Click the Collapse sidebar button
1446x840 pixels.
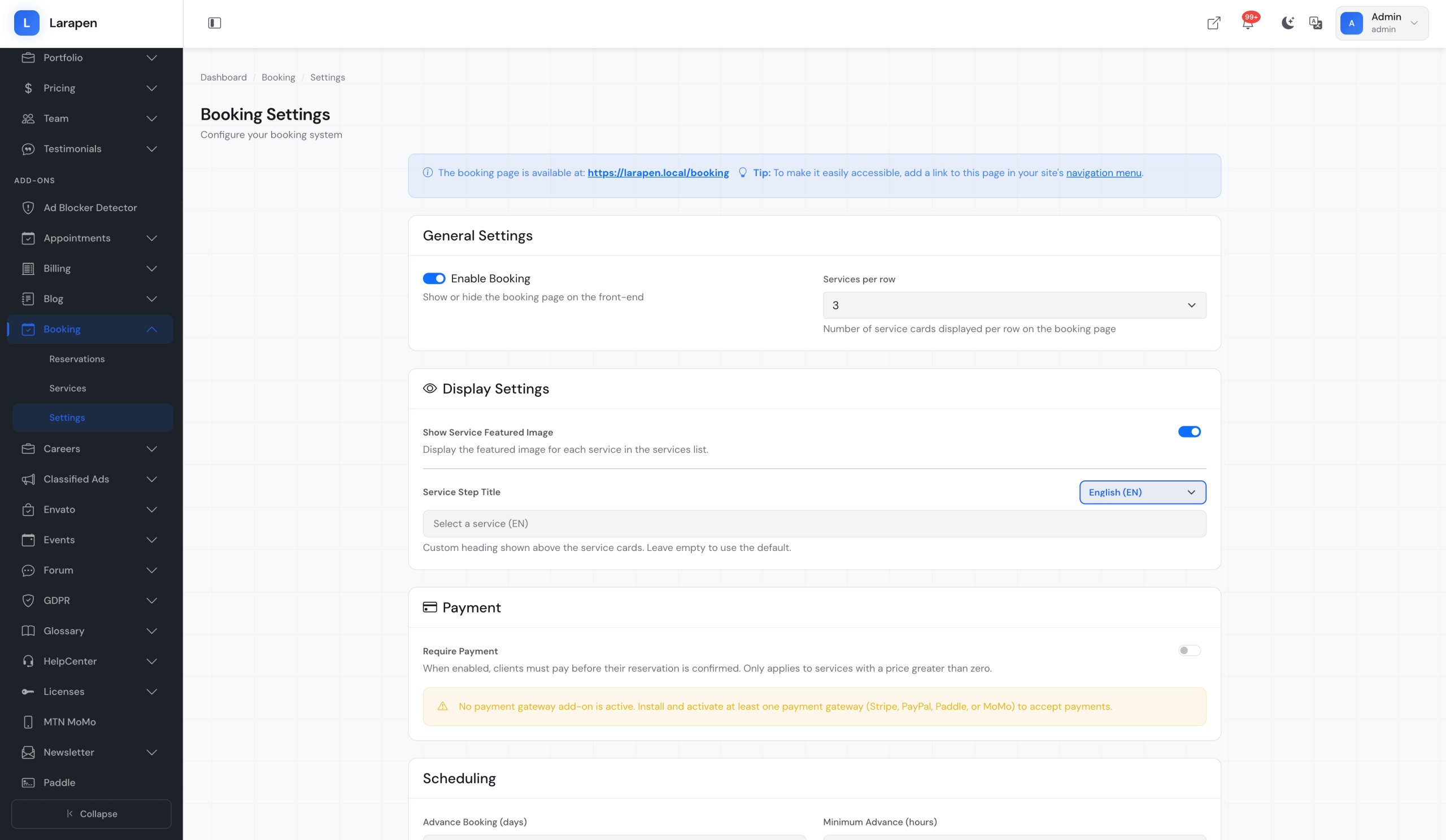[x=92, y=813]
